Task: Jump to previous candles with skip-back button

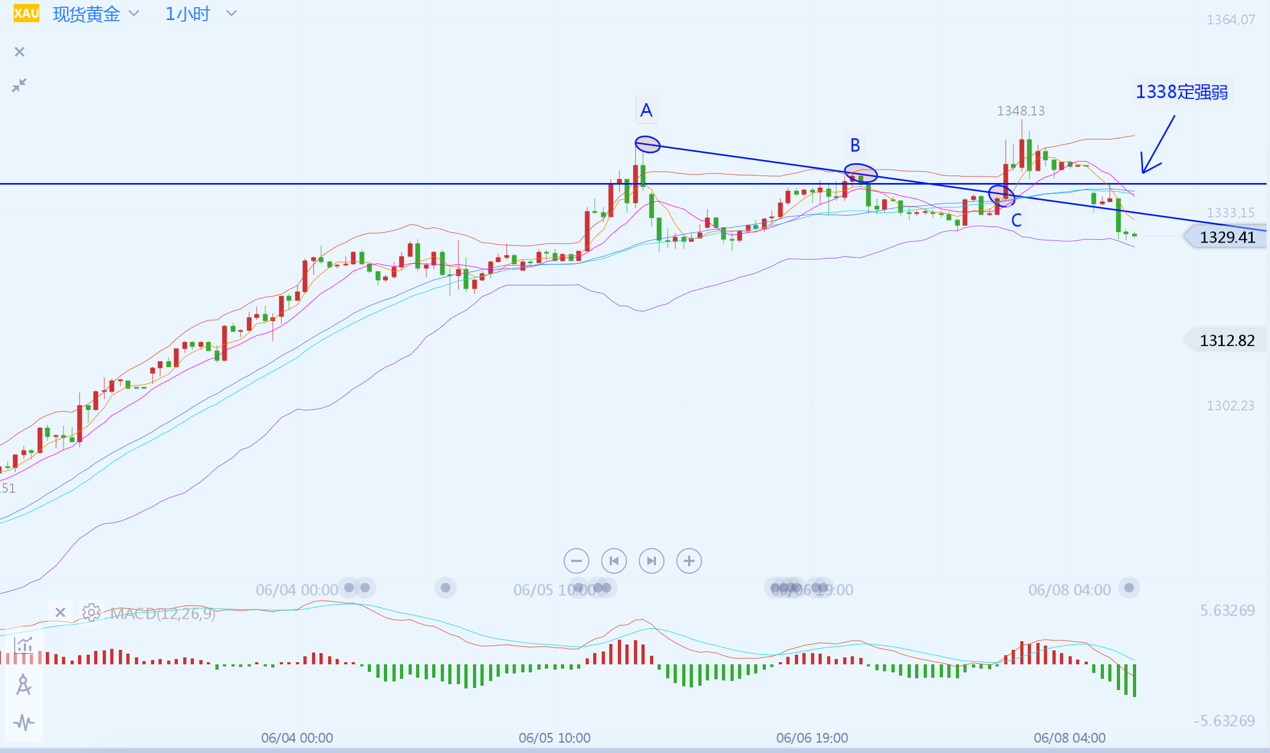Action: [x=614, y=561]
